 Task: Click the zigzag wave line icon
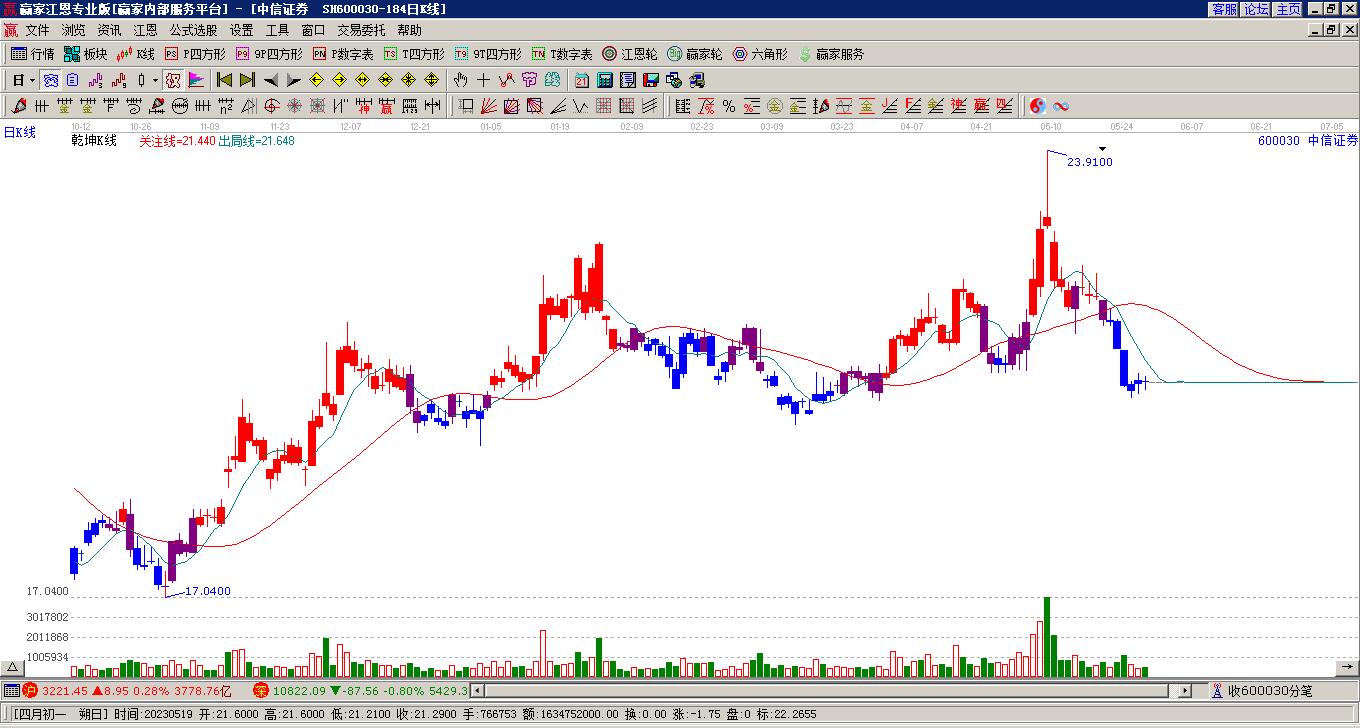coord(580,105)
